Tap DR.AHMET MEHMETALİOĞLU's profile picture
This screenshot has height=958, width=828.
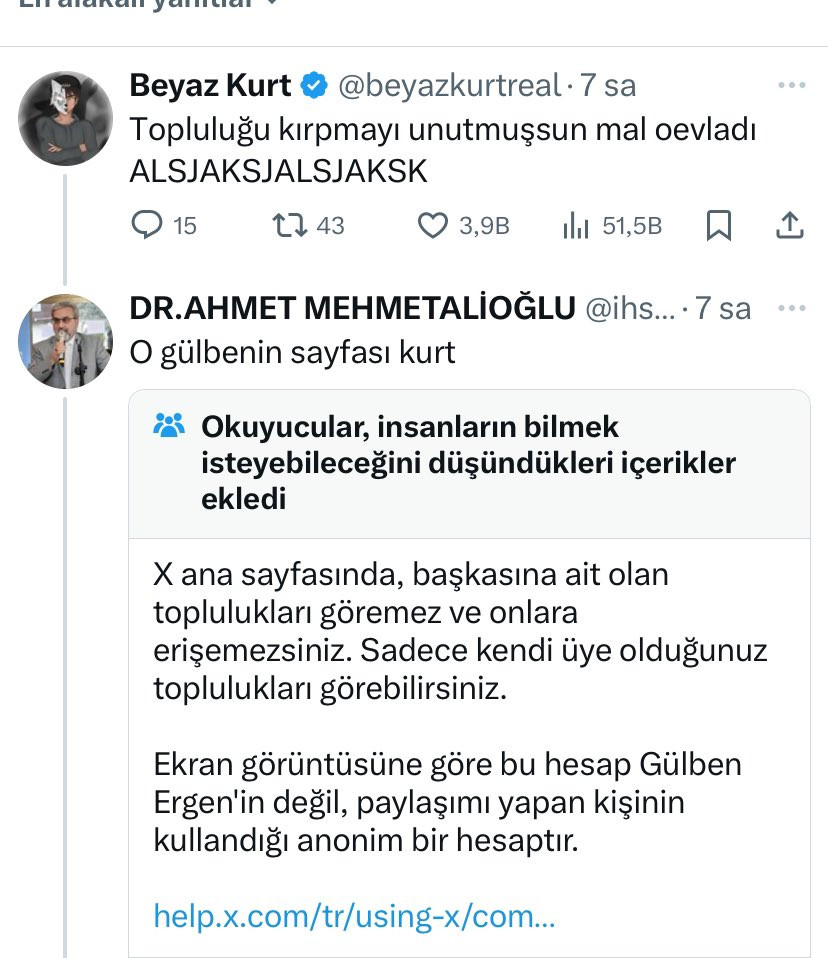click(65, 342)
